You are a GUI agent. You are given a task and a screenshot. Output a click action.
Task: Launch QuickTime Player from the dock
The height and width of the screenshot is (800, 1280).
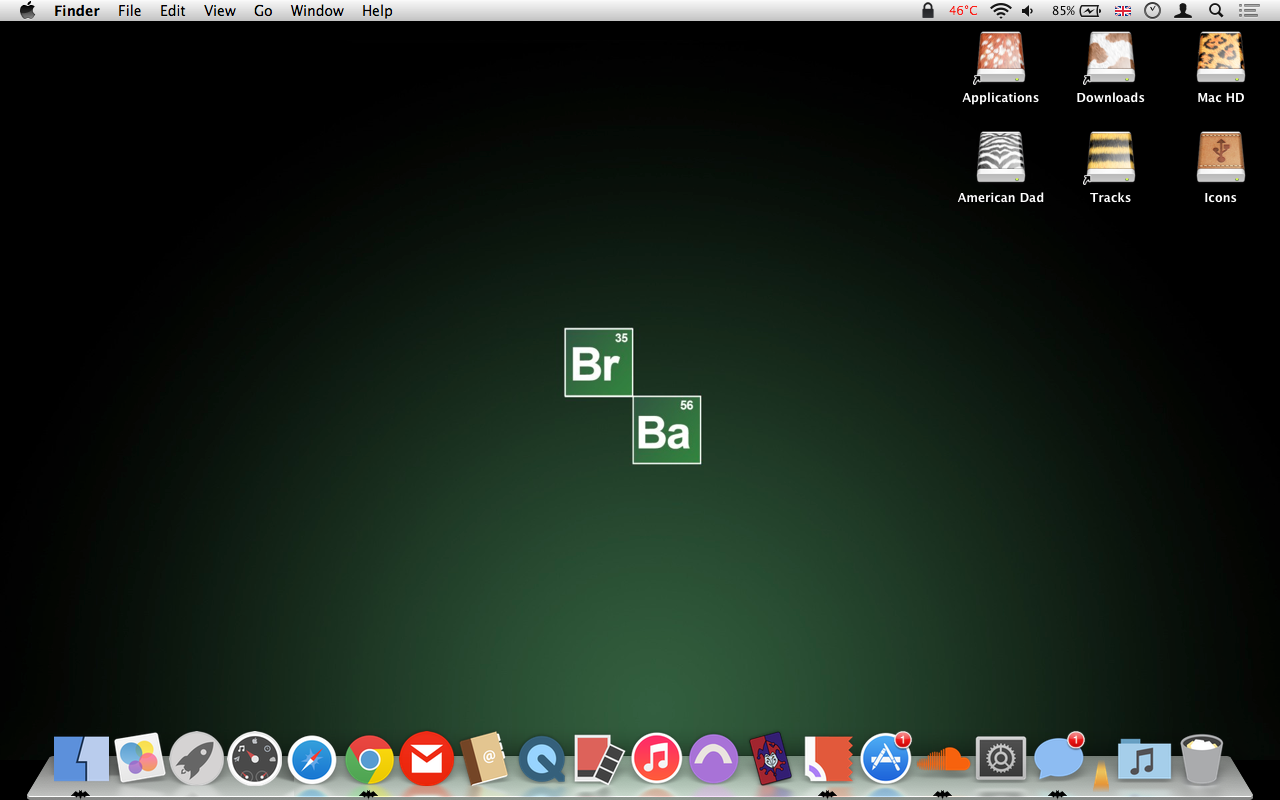[x=542, y=760]
